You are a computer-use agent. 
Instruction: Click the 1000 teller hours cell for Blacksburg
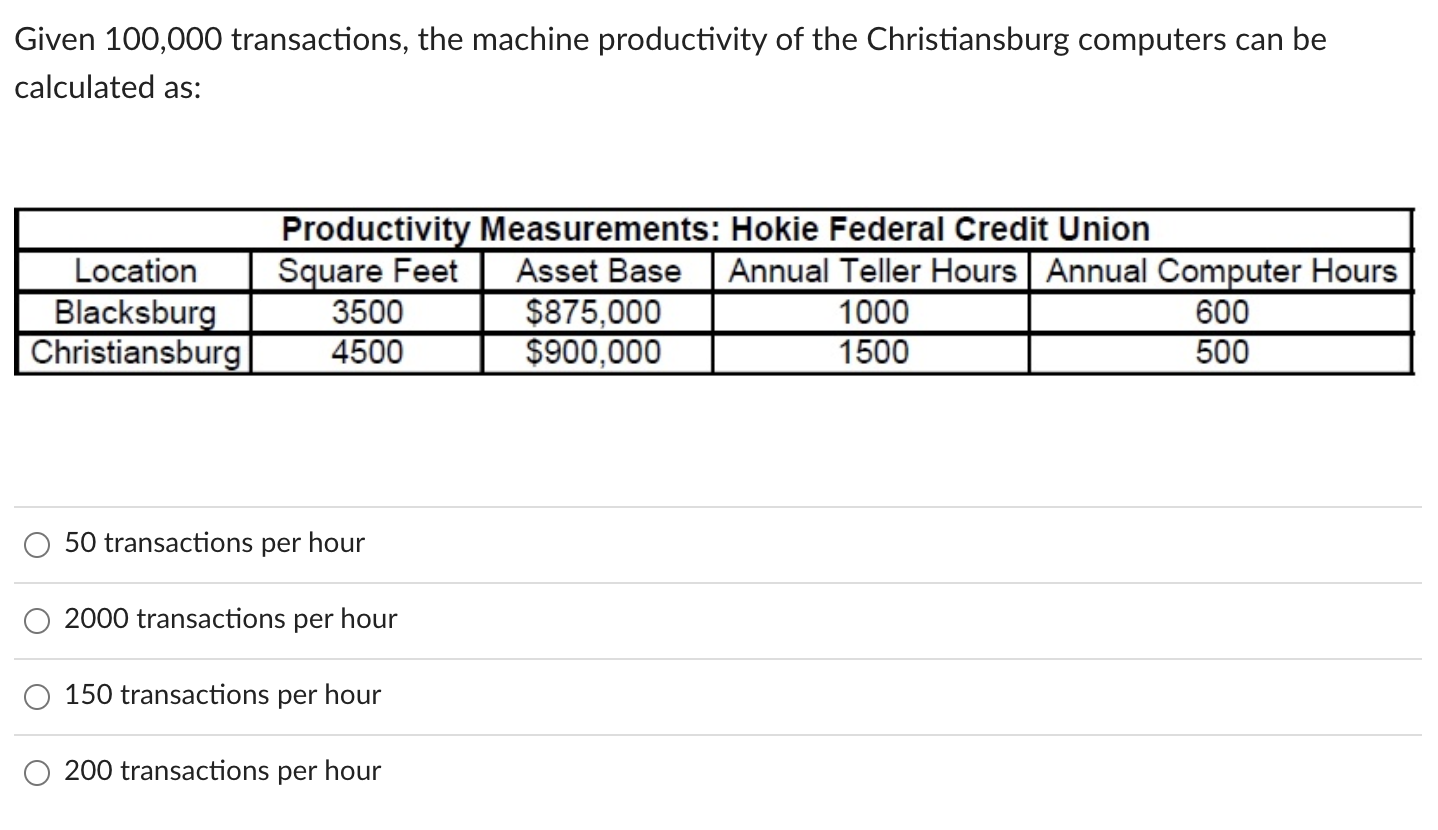871,311
